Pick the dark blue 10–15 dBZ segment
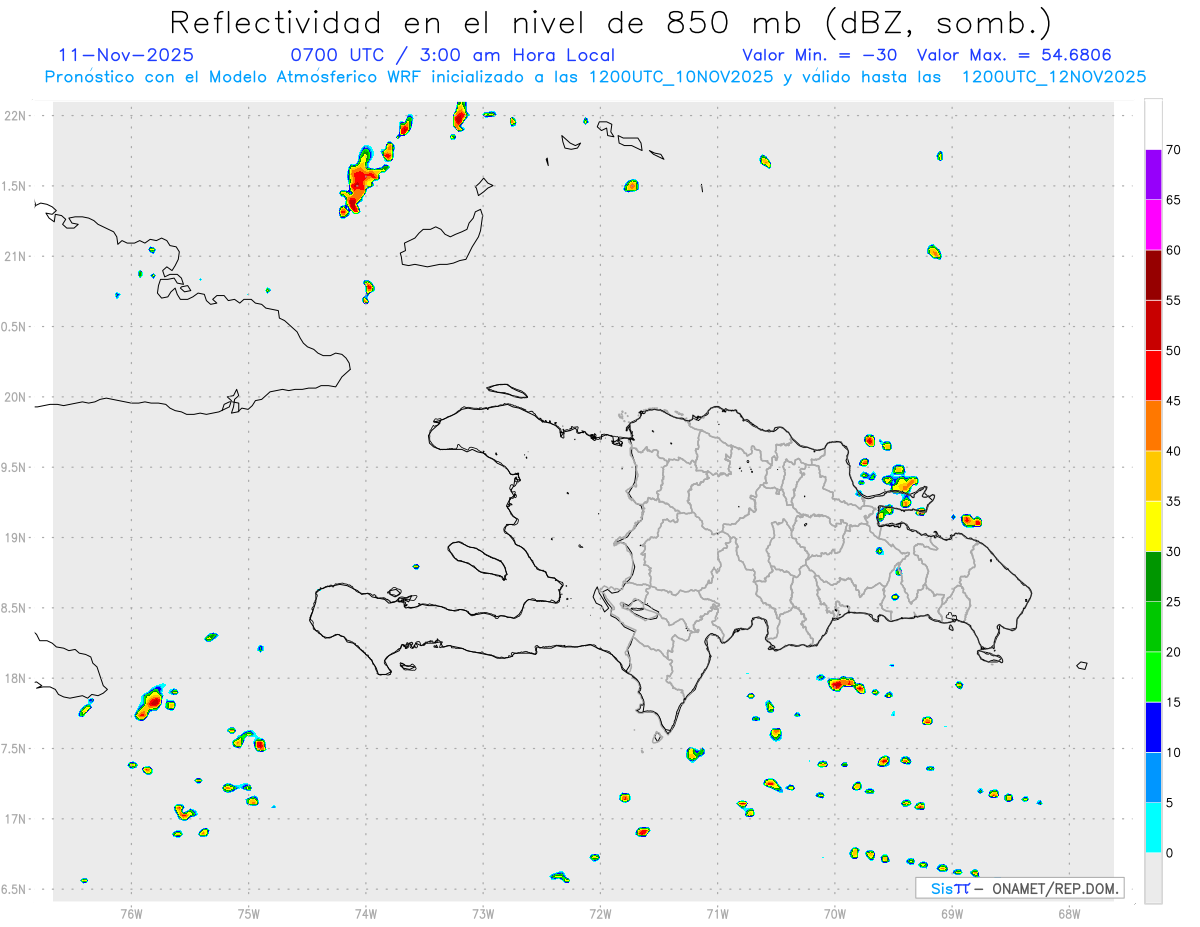Viewport: 1200px width, 927px height. (x=1153, y=727)
